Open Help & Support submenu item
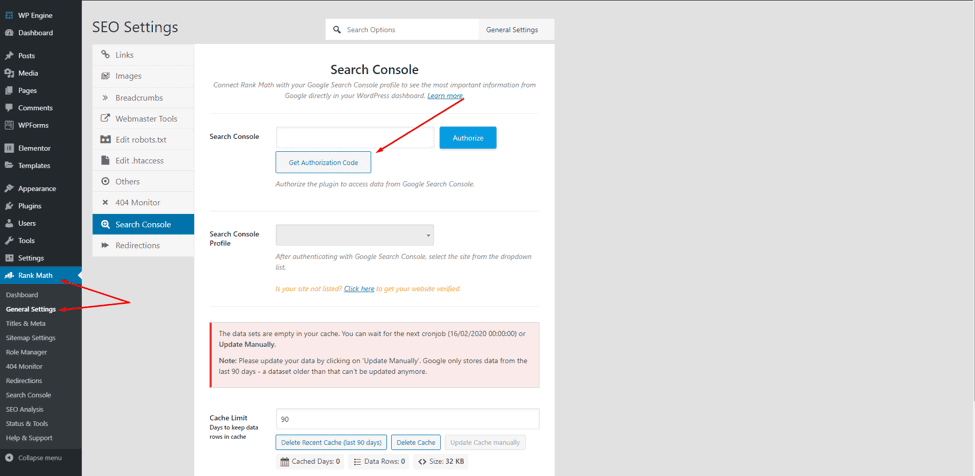 point(29,437)
